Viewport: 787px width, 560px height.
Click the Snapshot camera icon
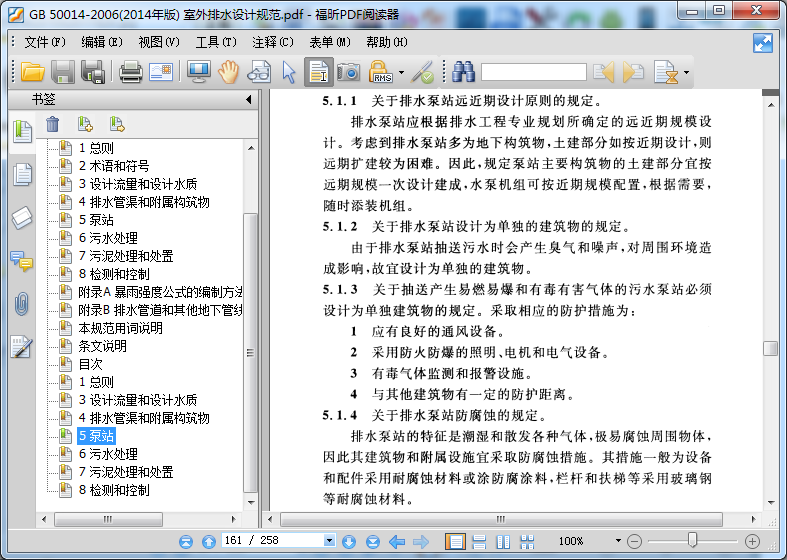348,72
